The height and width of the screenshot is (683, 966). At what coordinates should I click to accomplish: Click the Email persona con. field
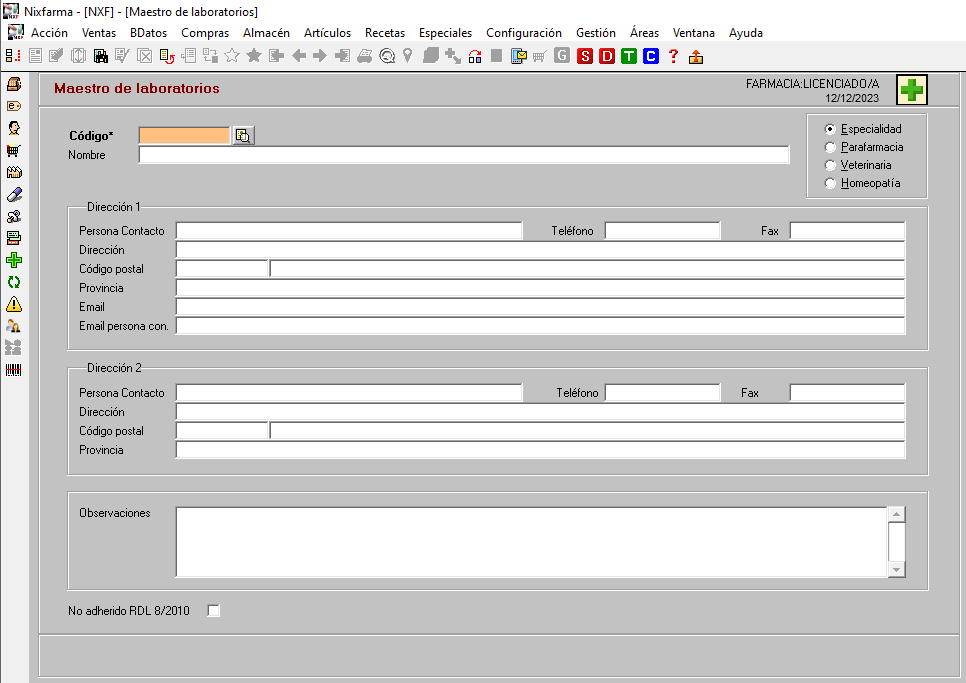(x=540, y=326)
